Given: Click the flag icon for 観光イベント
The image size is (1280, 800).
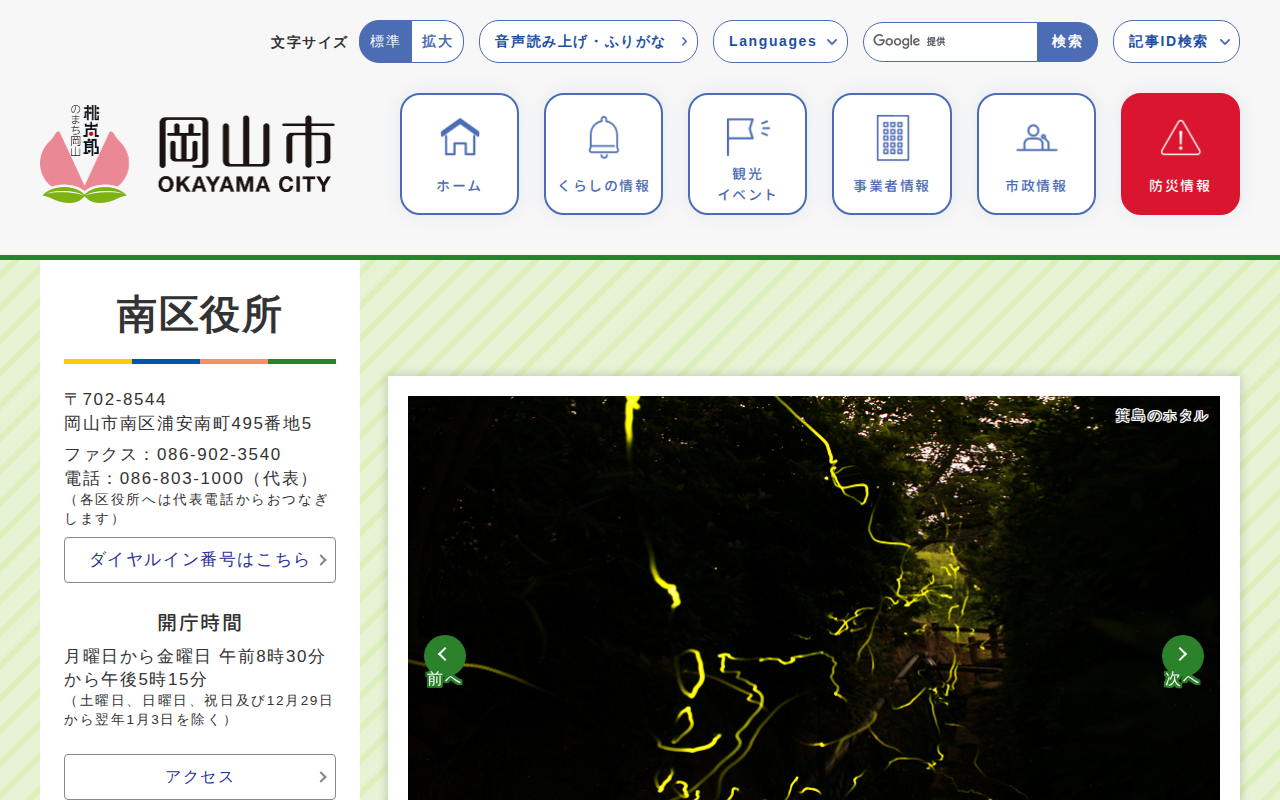Looking at the screenshot, I should pos(748,137).
